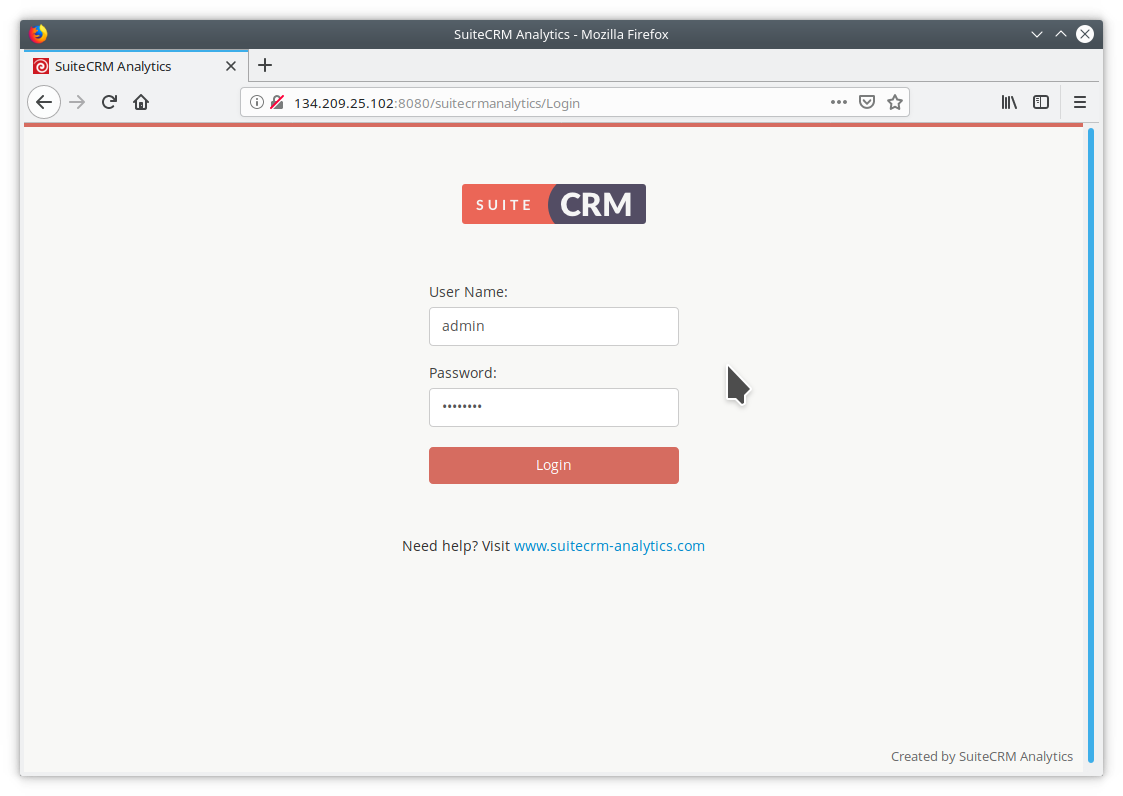Click the site information icon in address bar
Viewport: 1123px width, 796px height.
pos(256,102)
